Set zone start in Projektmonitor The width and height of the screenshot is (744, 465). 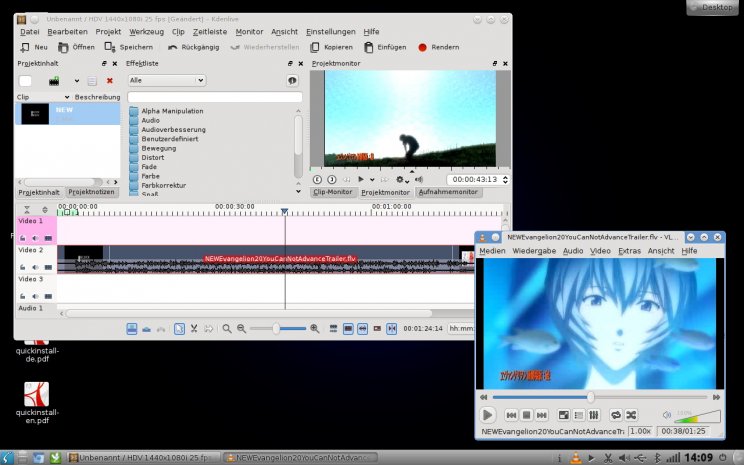tap(317, 179)
